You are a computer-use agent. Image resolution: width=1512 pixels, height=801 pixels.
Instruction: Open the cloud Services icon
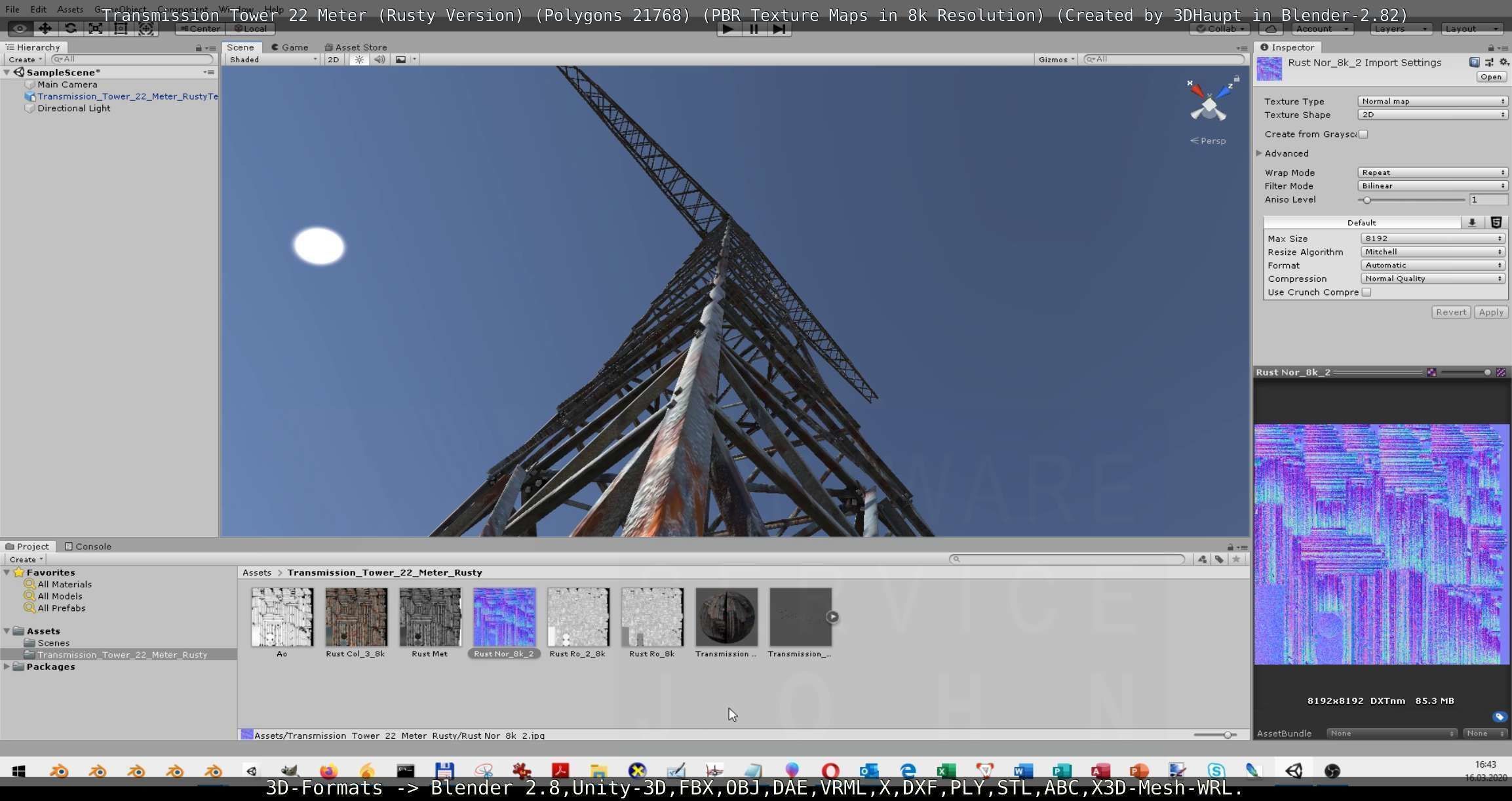tap(1271, 29)
